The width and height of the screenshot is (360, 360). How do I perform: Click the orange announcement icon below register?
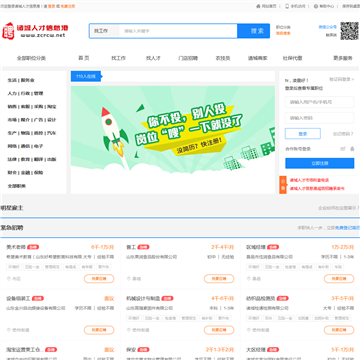[283, 185]
